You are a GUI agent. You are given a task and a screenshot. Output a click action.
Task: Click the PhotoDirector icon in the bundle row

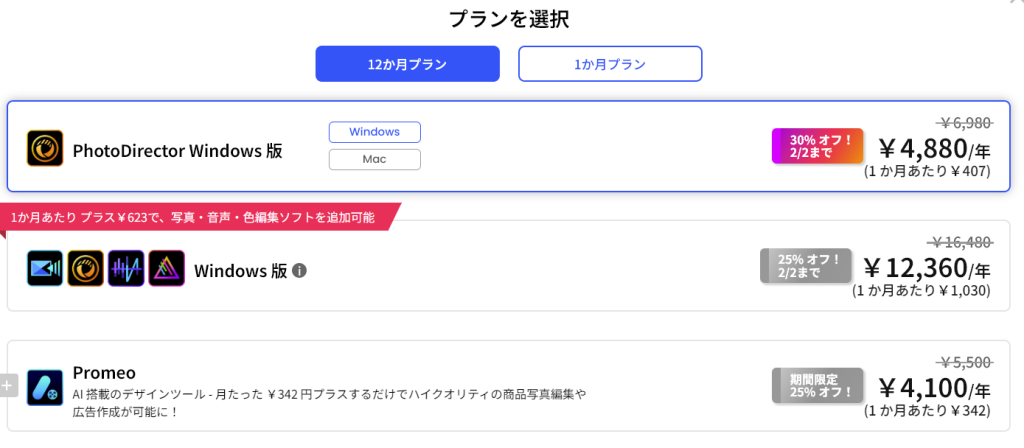[85, 269]
